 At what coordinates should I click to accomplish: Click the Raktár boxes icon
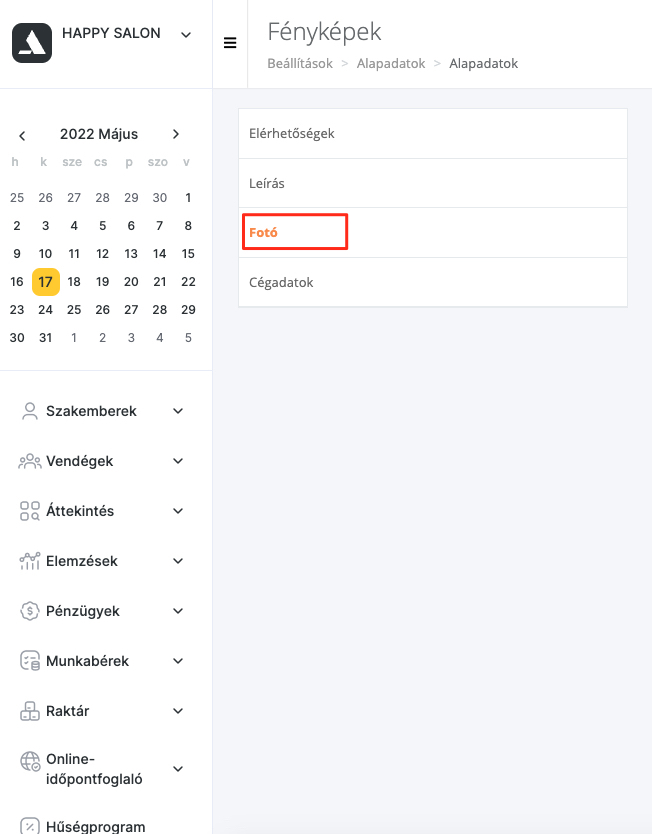coord(30,711)
